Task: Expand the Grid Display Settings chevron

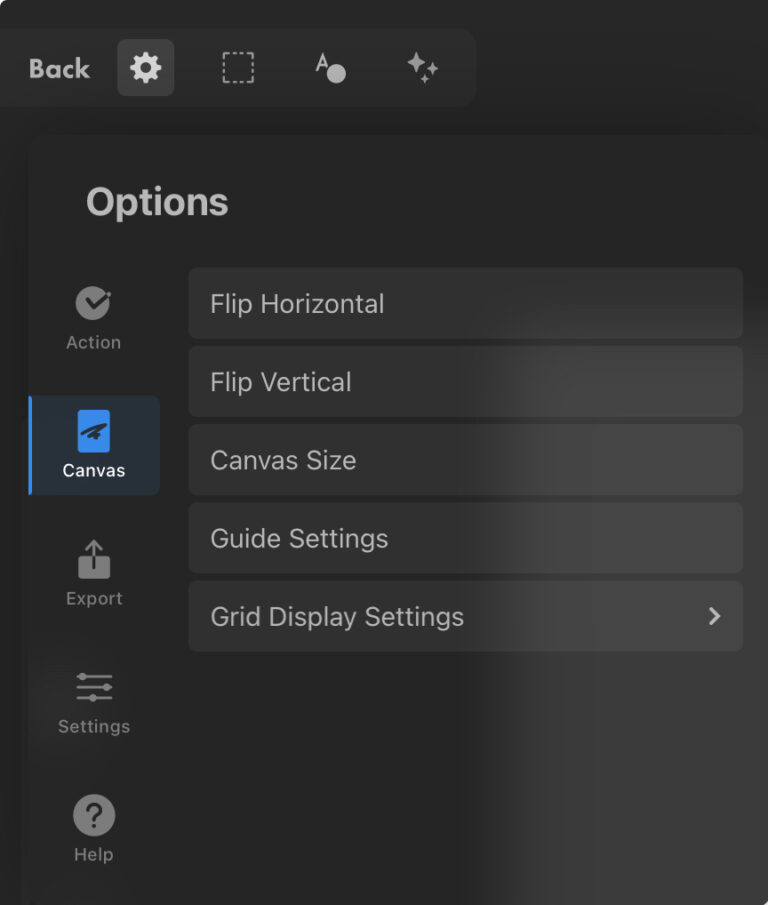Action: coord(715,617)
